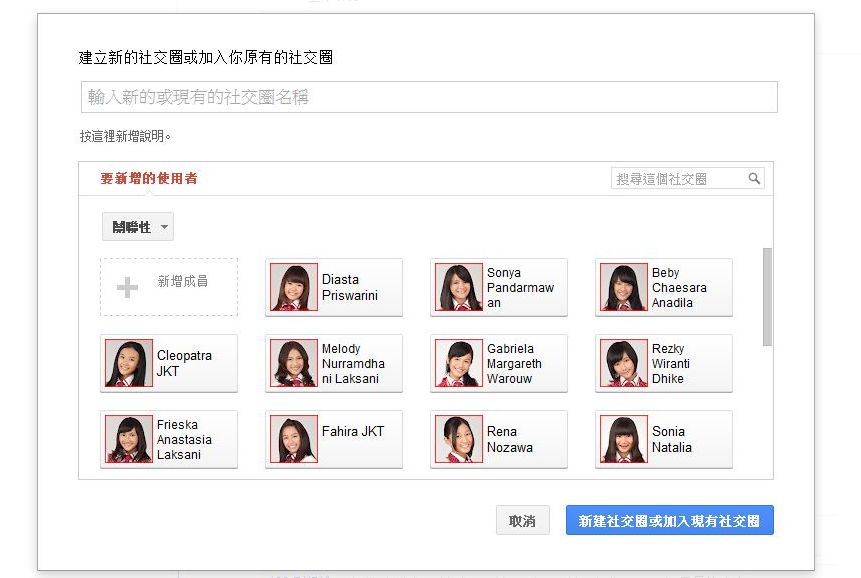Choose Gabriela Margareth Warouw card

499,364
